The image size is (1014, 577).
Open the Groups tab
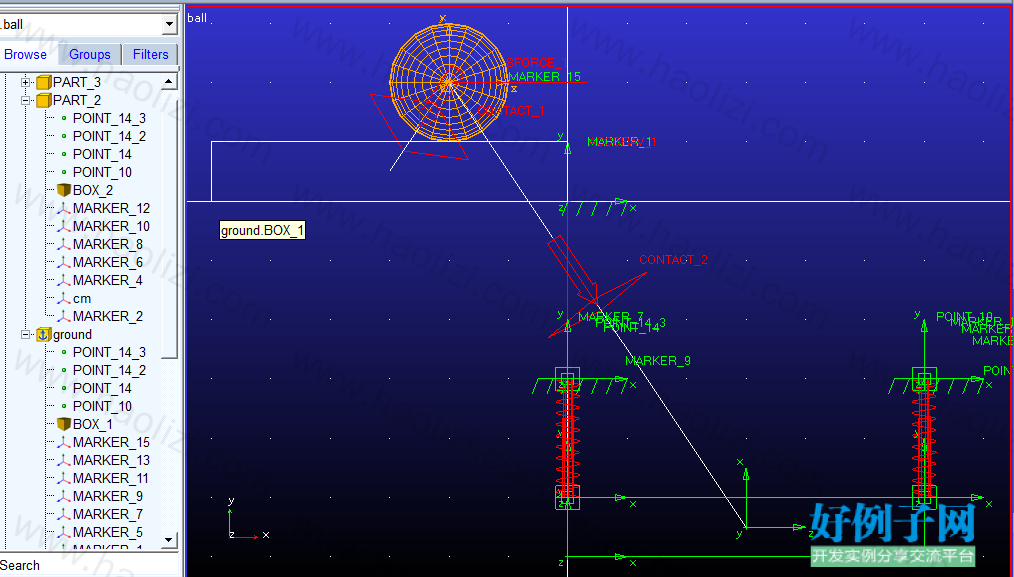90,54
